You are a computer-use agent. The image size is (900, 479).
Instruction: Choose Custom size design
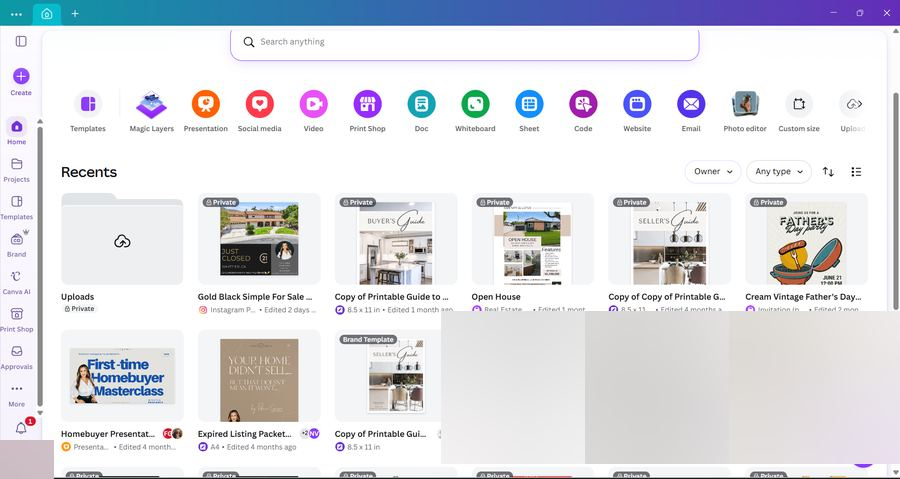(799, 104)
